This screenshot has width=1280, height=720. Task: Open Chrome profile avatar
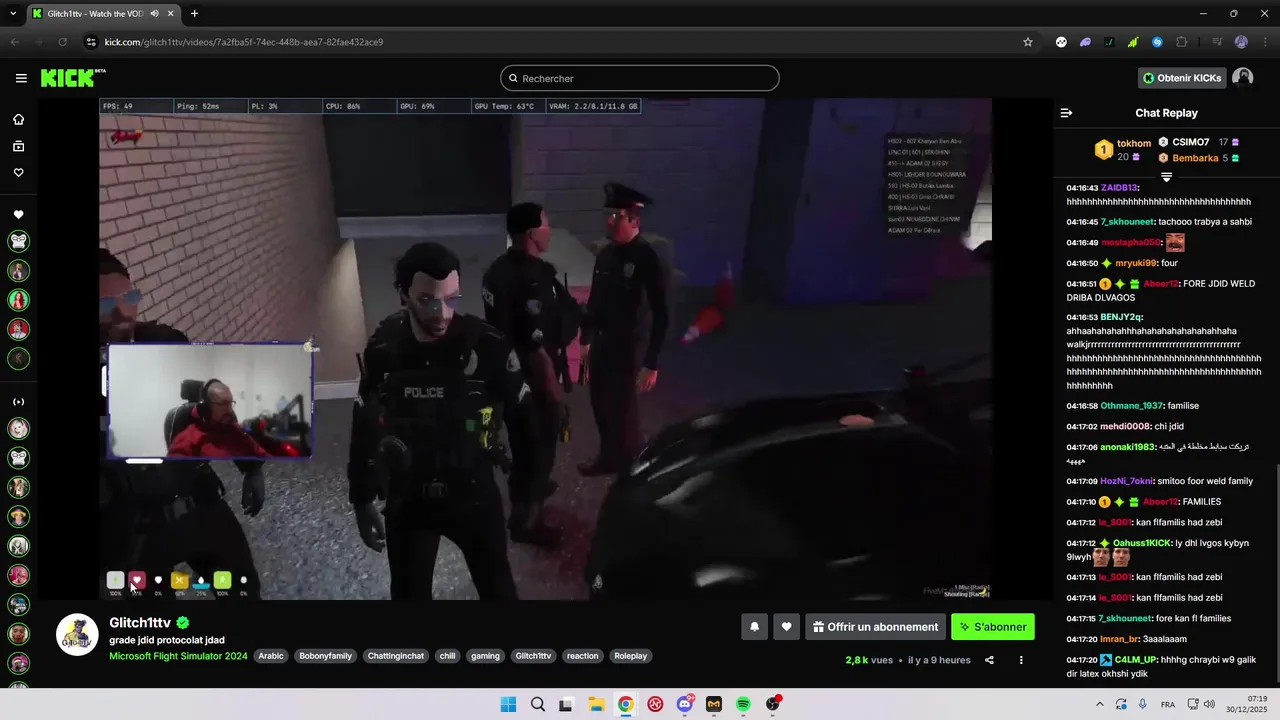(1241, 42)
